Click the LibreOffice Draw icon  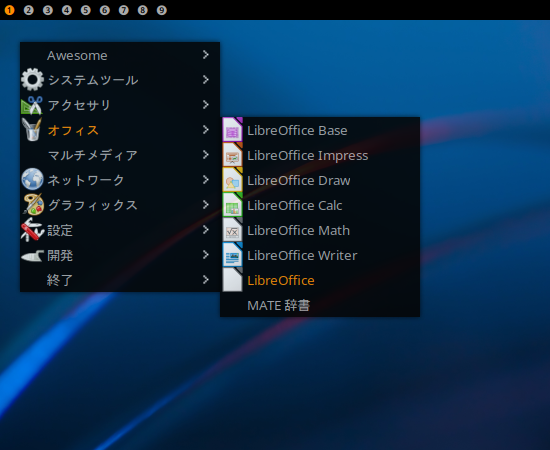[233, 180]
